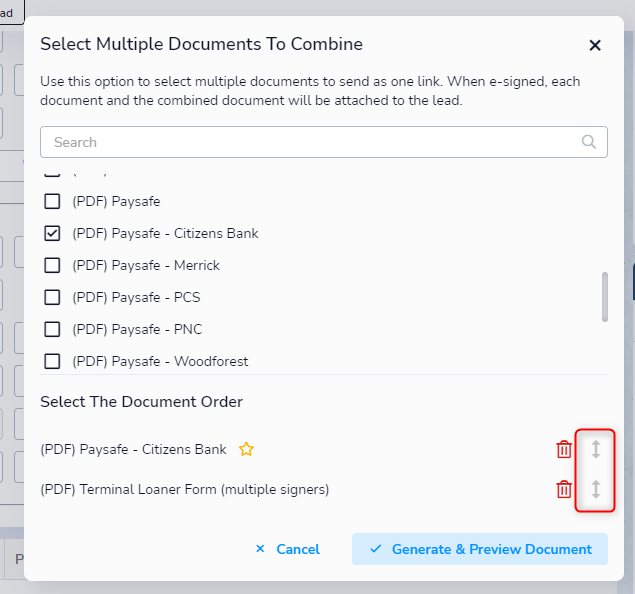
Task: Enable the (PDF) Paysafe - PCS checkbox
Action: [52, 297]
